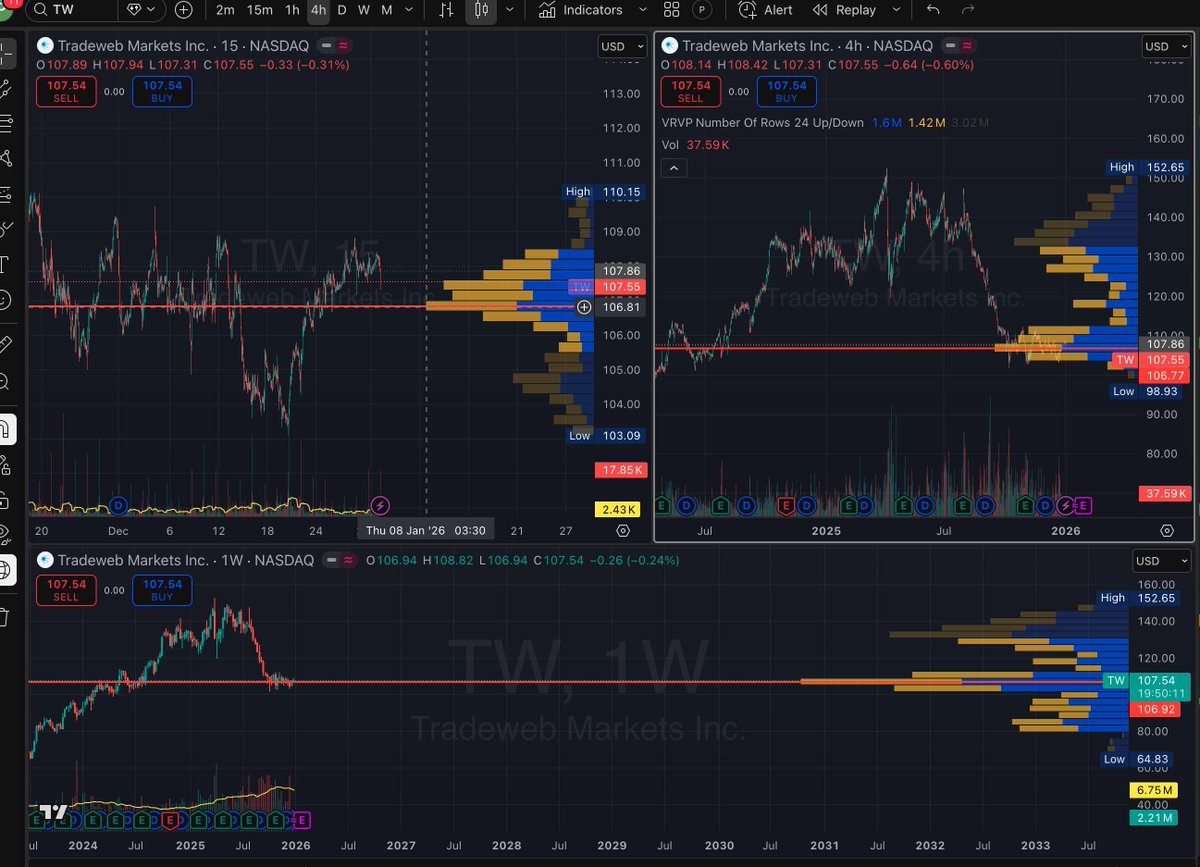The width and height of the screenshot is (1200, 867).
Task: Switch to the 2m interval
Action: [225, 10]
